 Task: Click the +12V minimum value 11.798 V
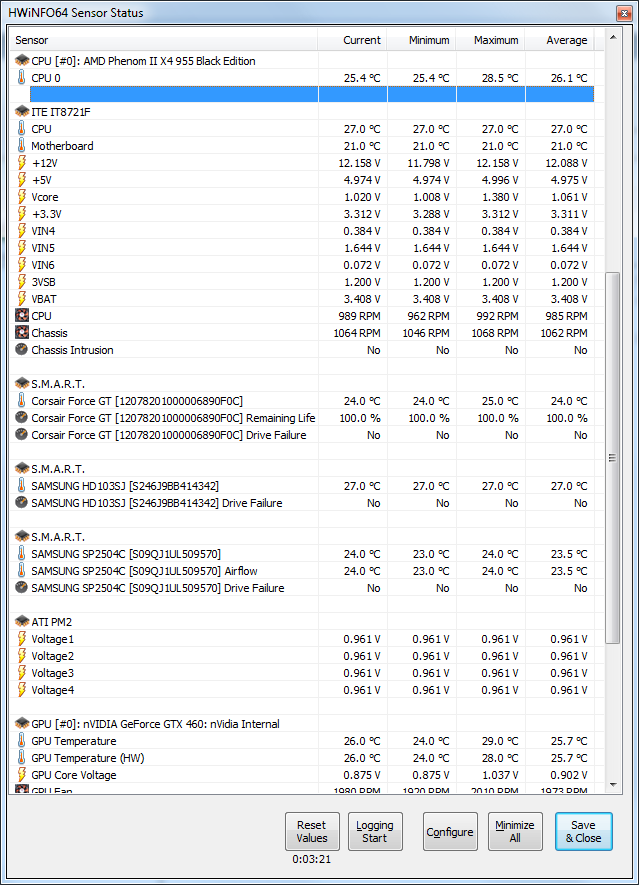coord(428,163)
